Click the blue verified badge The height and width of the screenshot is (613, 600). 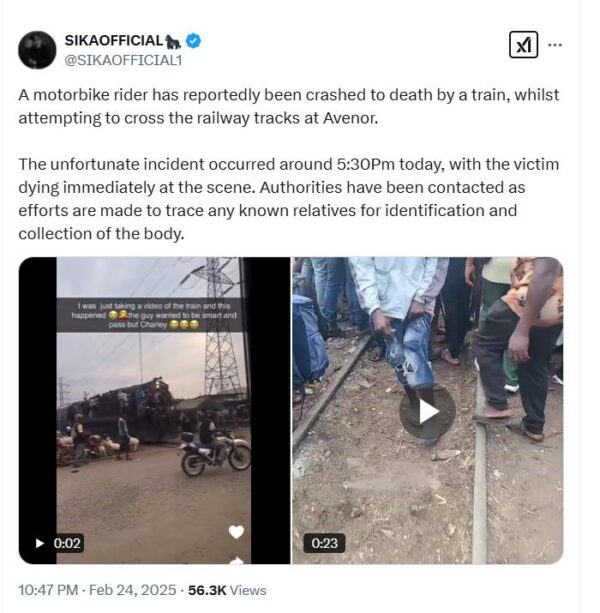196,41
